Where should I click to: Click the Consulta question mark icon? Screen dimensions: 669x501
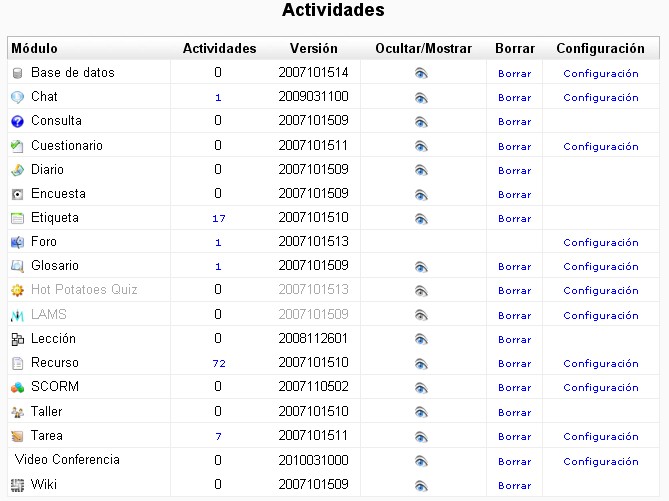point(17,121)
